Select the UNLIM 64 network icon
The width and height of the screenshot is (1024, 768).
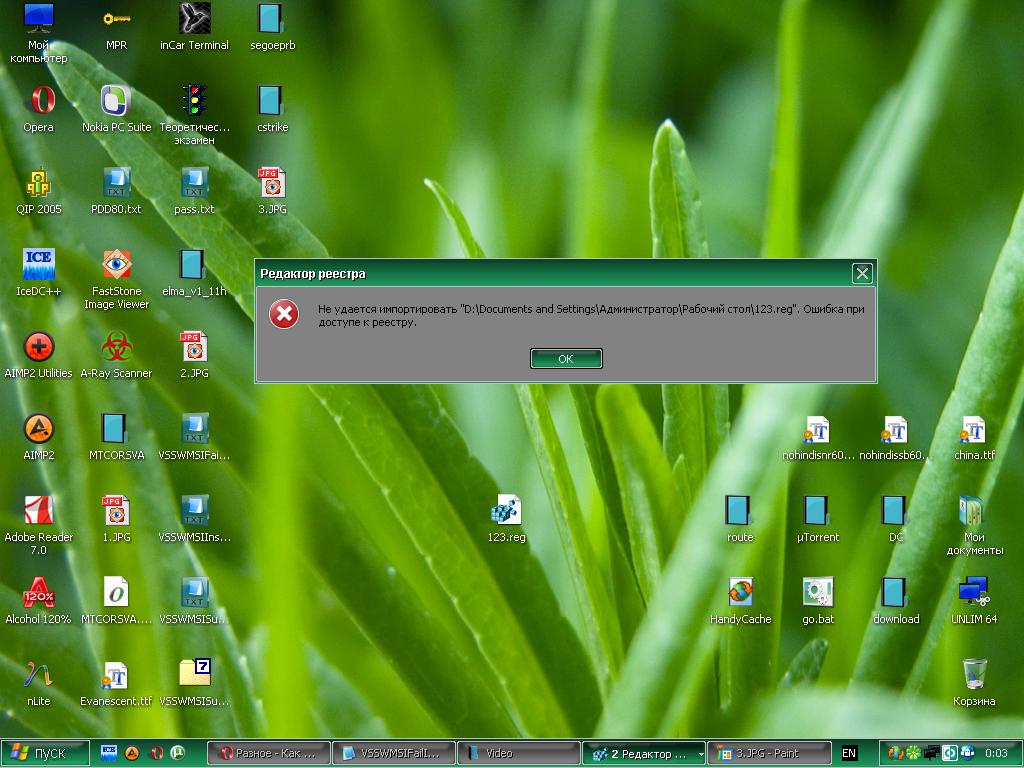974,600
